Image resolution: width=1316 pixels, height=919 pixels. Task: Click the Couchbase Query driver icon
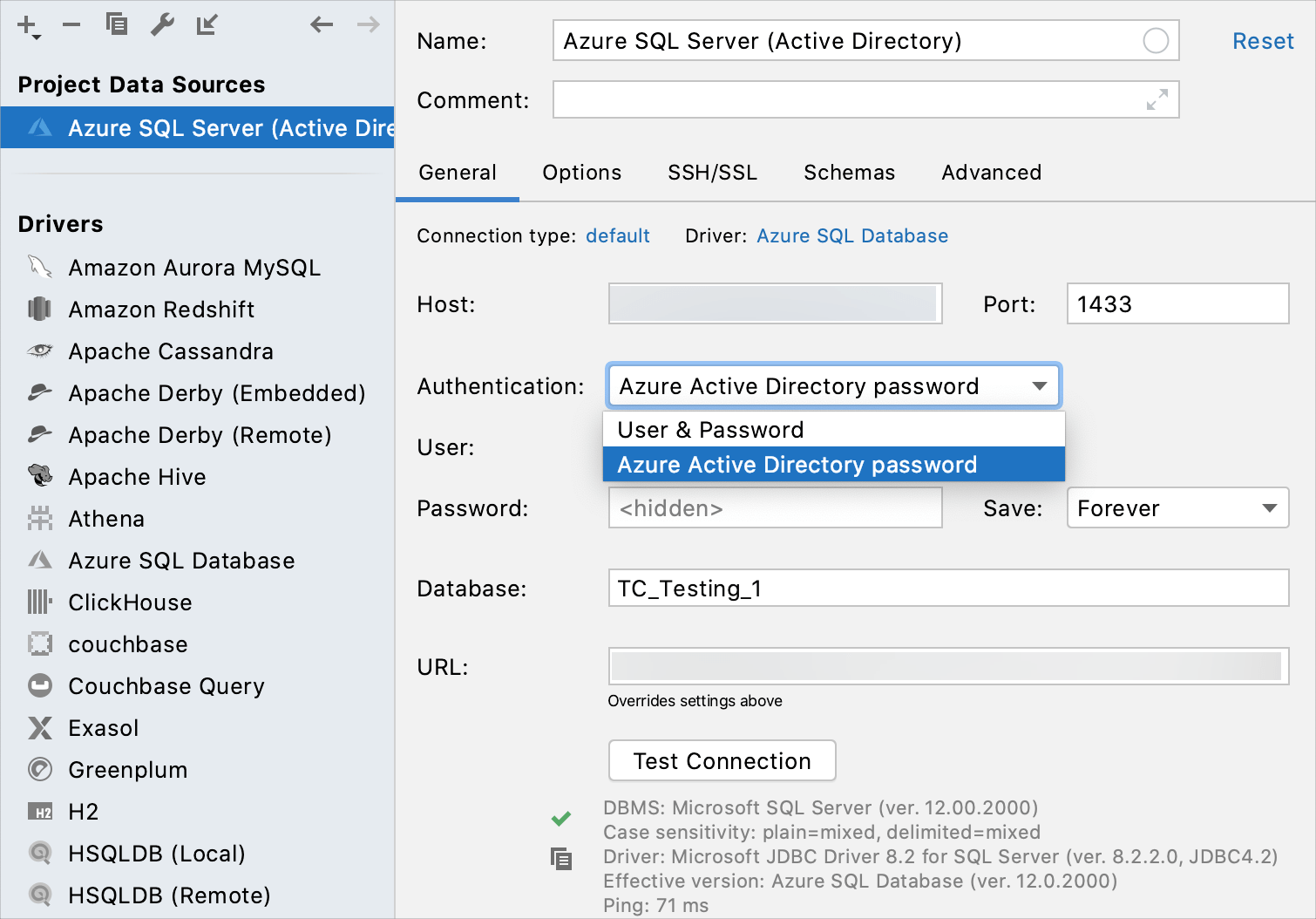pos(40,685)
